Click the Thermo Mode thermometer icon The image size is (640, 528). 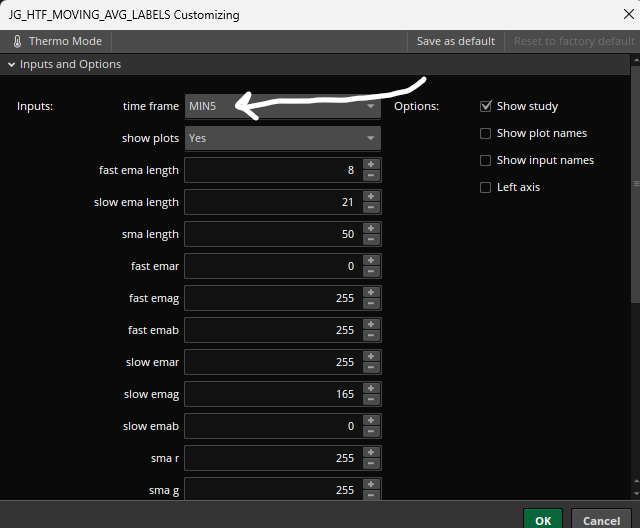point(18,41)
